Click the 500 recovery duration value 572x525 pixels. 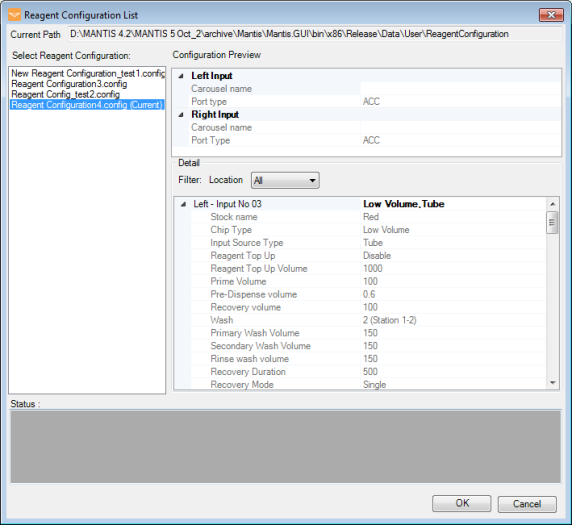[370, 372]
